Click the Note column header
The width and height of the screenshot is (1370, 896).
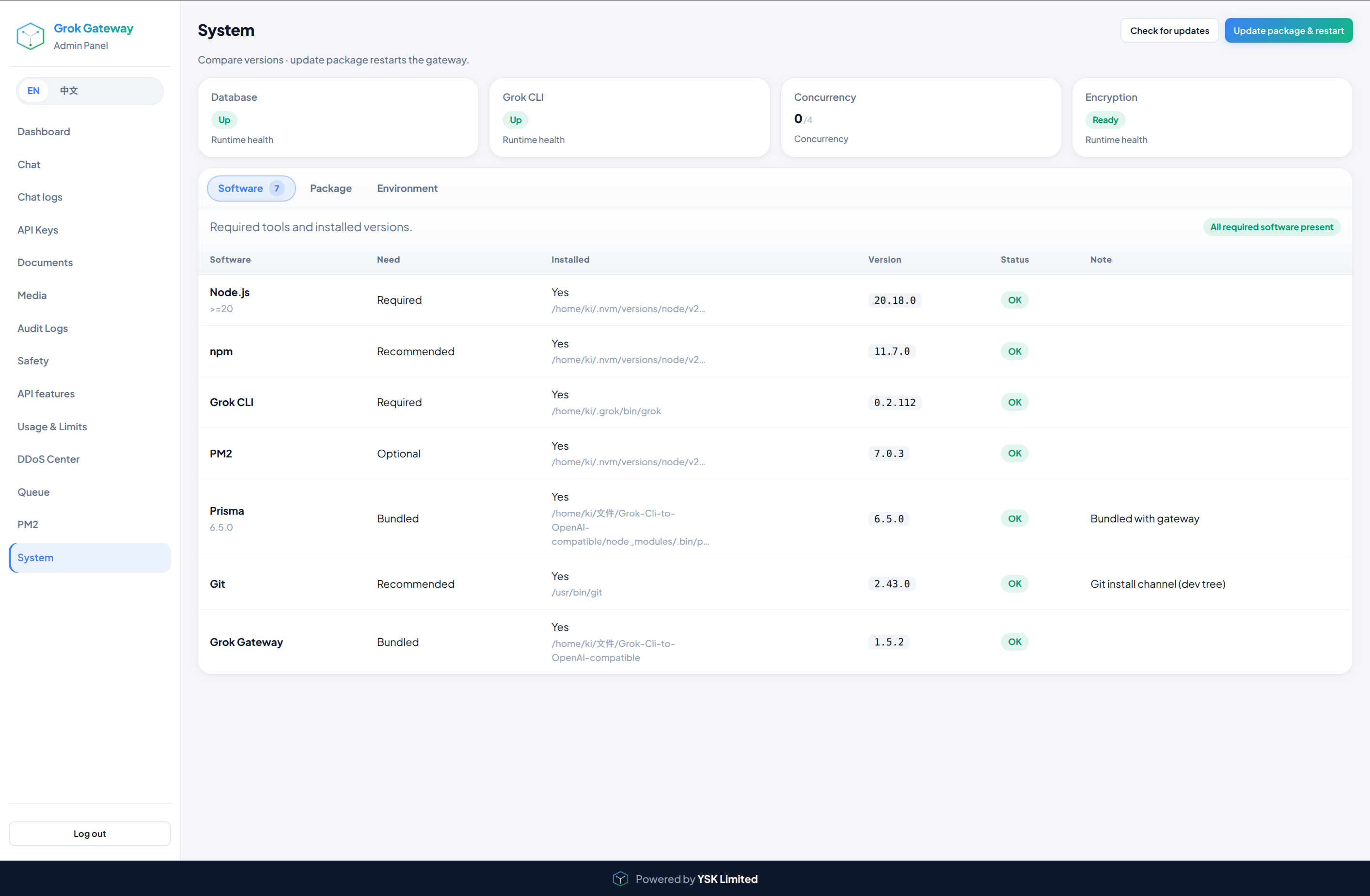point(1101,260)
